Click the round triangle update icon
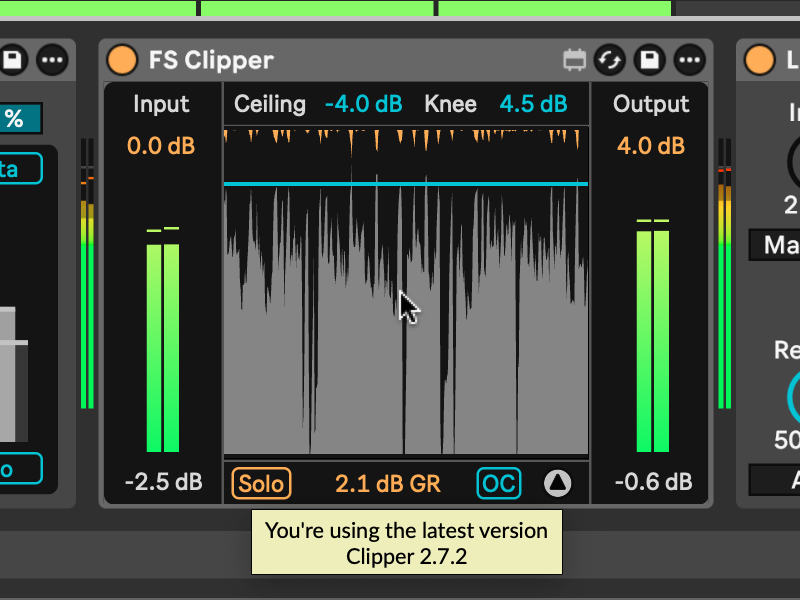The image size is (800, 600). [558, 483]
